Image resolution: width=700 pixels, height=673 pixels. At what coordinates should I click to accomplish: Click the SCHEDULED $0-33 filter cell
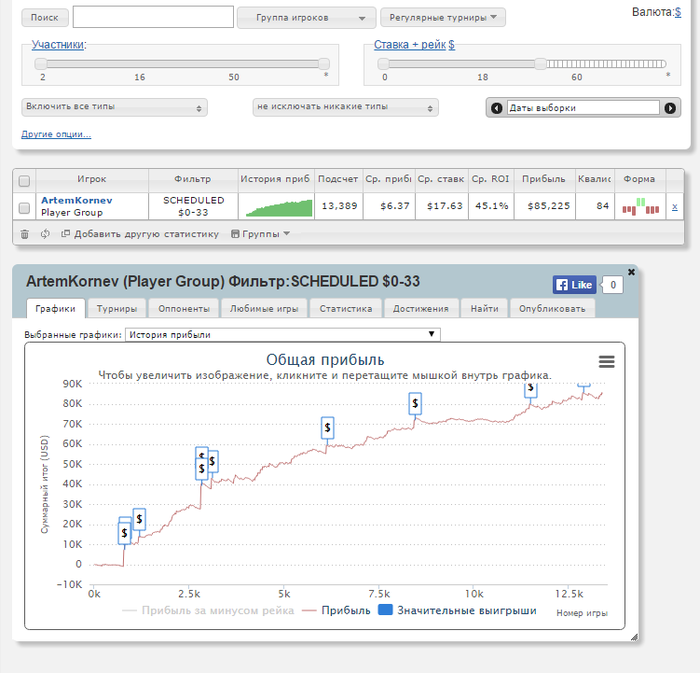click(x=193, y=206)
